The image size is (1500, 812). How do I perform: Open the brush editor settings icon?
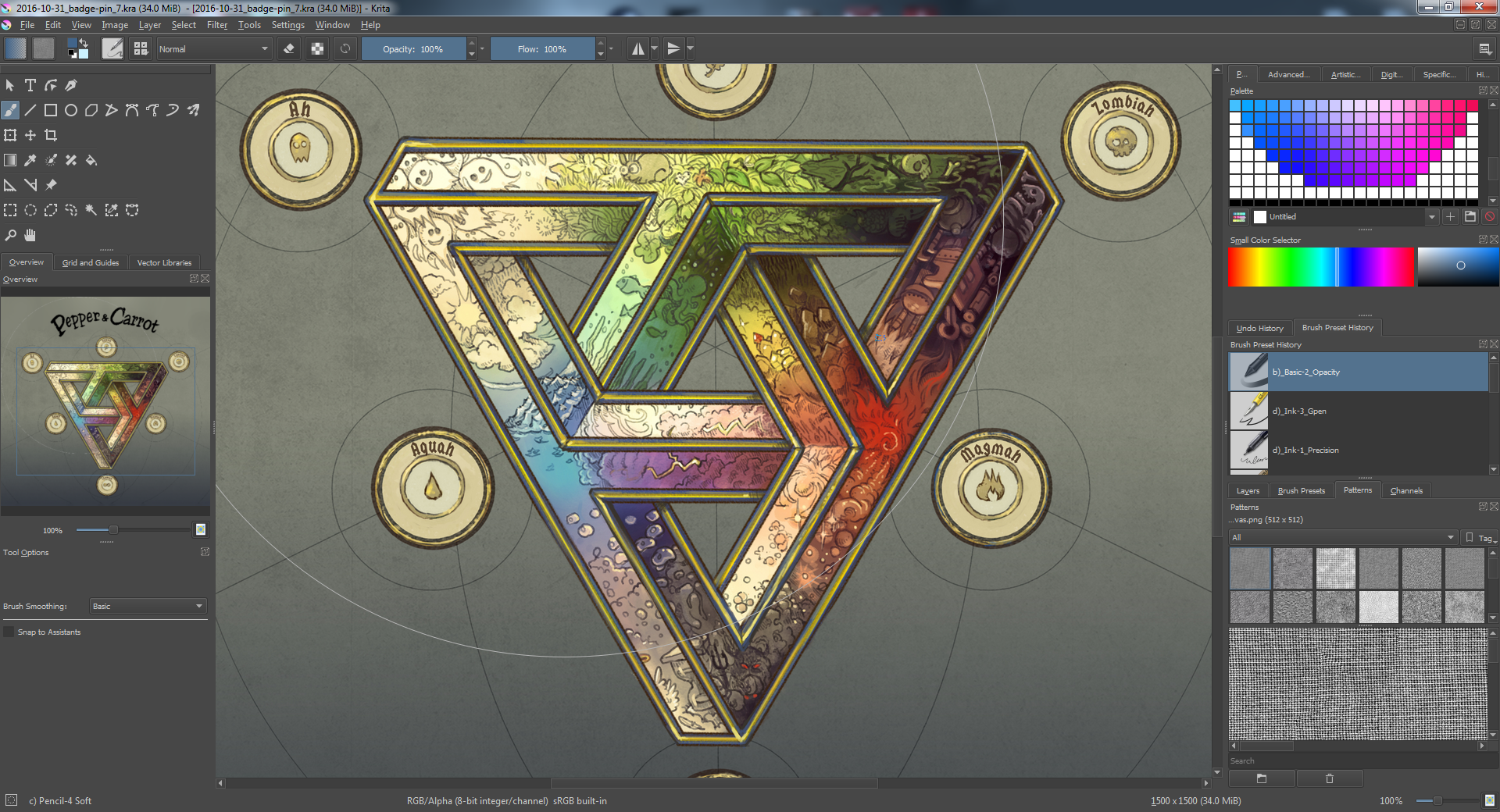coord(112,48)
